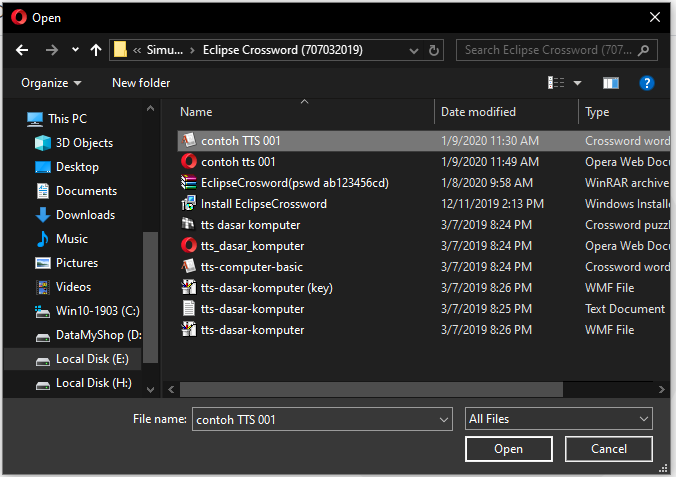Screen dimensions: 676x477
Task: Click the search magnifier icon
Action: pos(644,50)
